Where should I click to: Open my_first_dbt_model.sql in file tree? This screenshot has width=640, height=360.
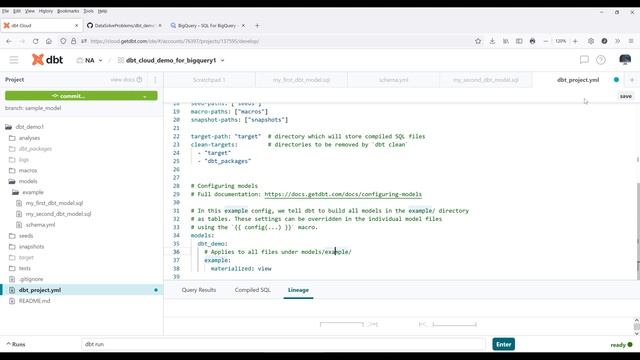54,203
